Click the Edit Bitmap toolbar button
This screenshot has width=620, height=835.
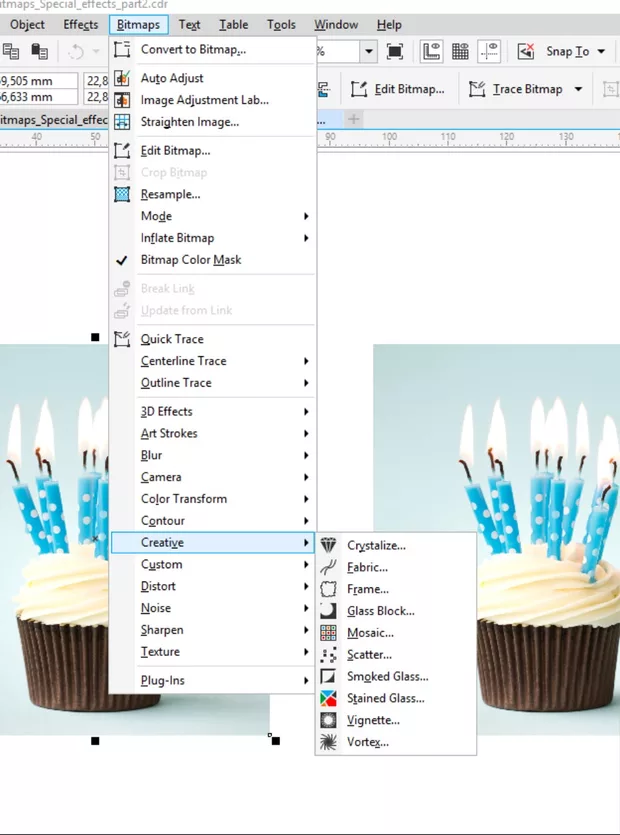tap(398, 89)
